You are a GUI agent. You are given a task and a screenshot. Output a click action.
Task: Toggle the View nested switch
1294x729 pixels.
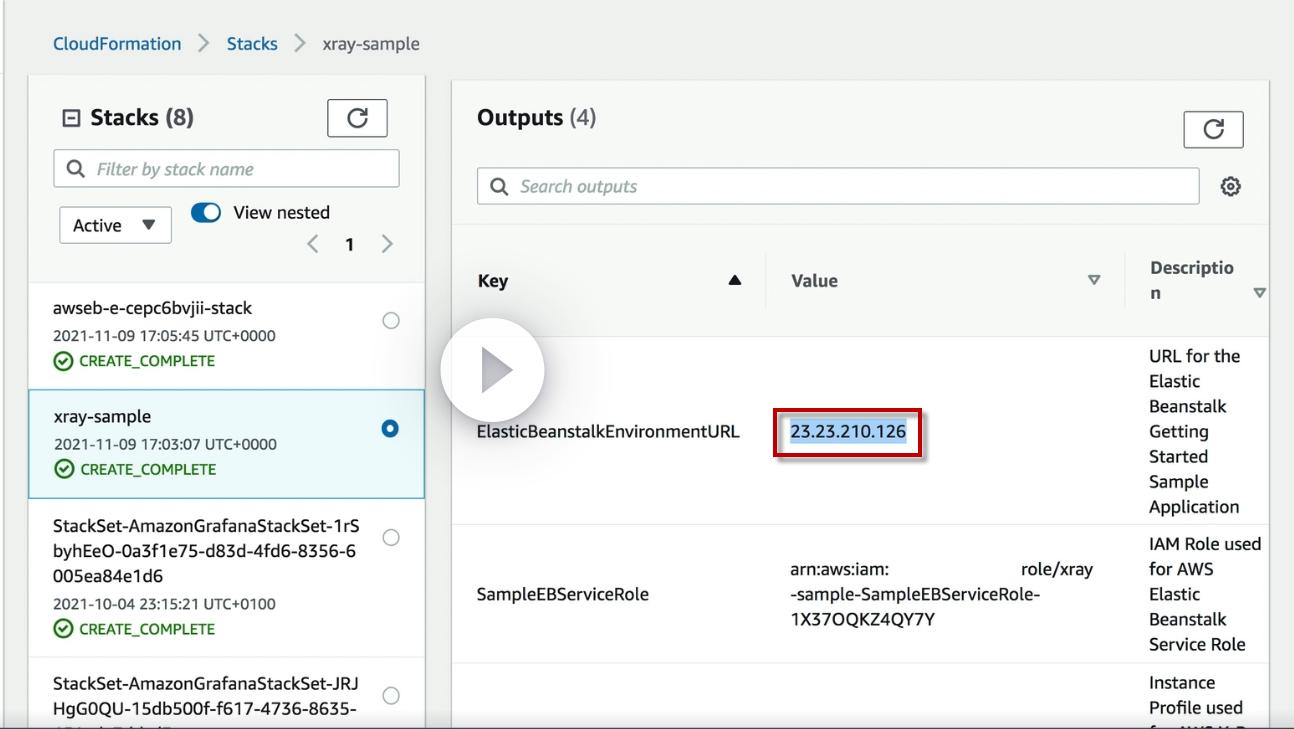click(x=206, y=213)
